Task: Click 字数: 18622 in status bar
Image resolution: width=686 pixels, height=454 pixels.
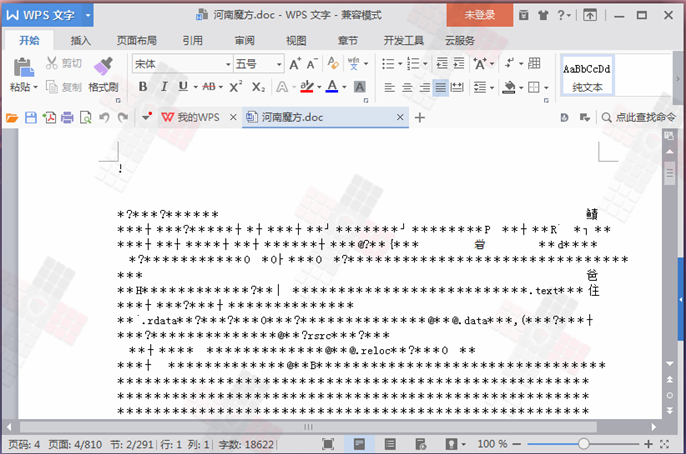Action: 245,445
